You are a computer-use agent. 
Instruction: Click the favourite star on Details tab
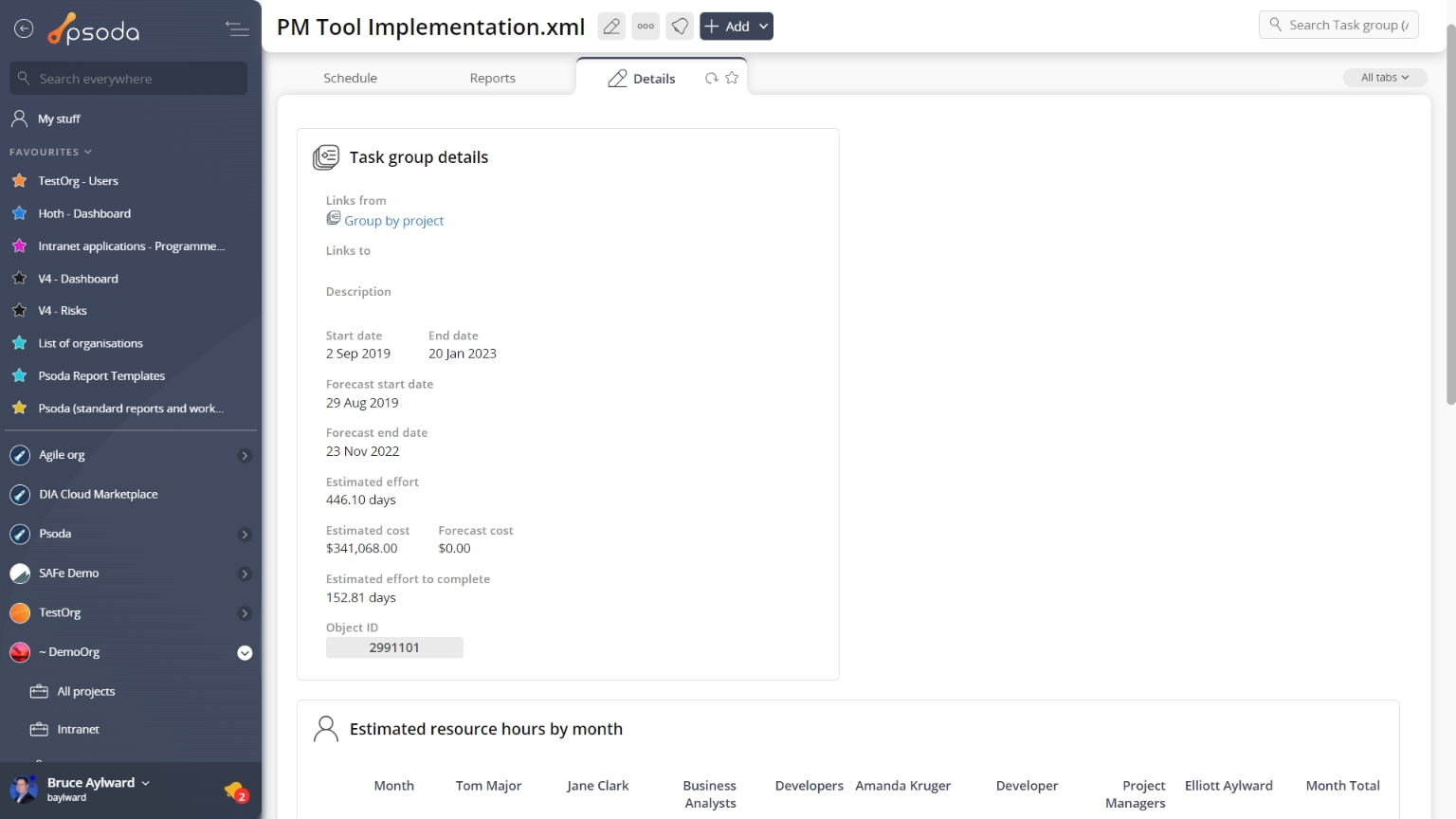tap(732, 78)
